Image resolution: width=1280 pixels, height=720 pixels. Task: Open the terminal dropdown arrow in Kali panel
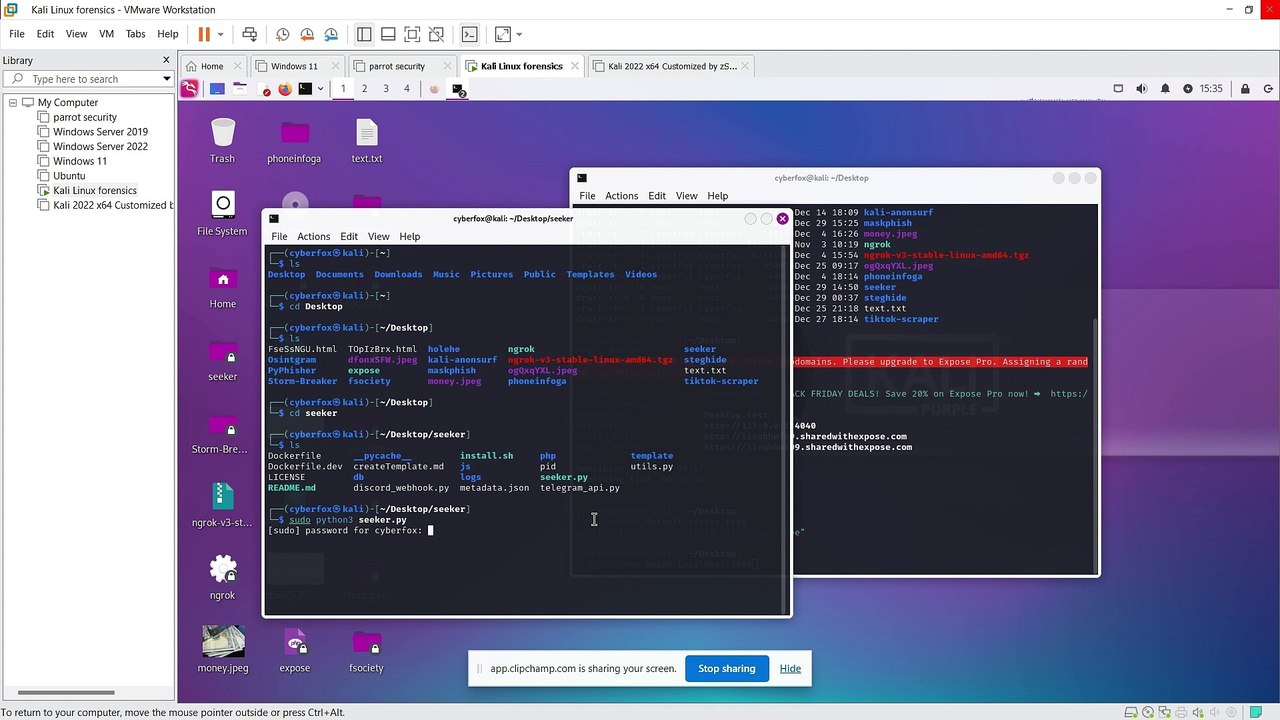(x=320, y=89)
